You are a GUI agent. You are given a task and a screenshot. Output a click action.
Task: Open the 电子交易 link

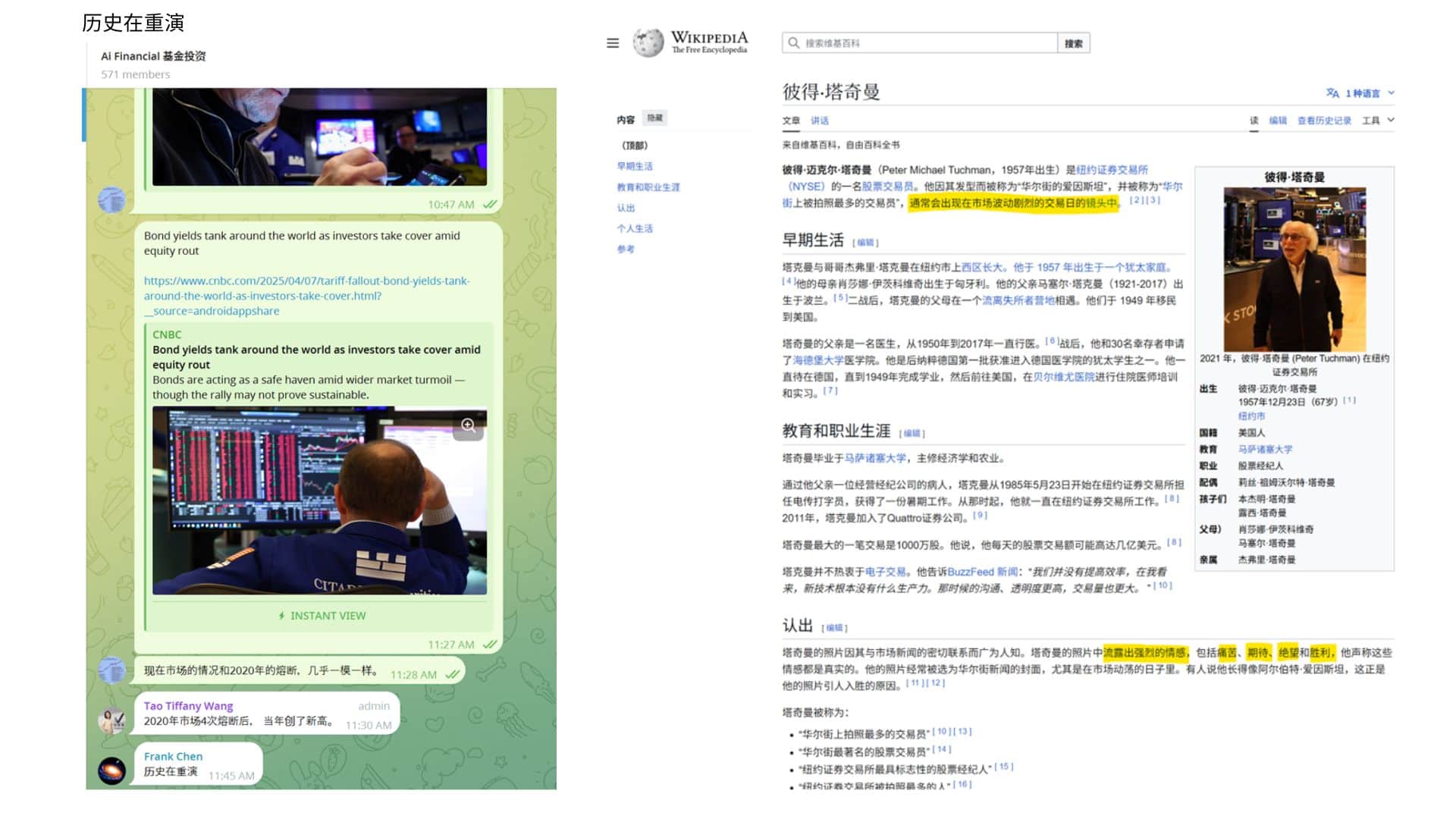point(886,572)
